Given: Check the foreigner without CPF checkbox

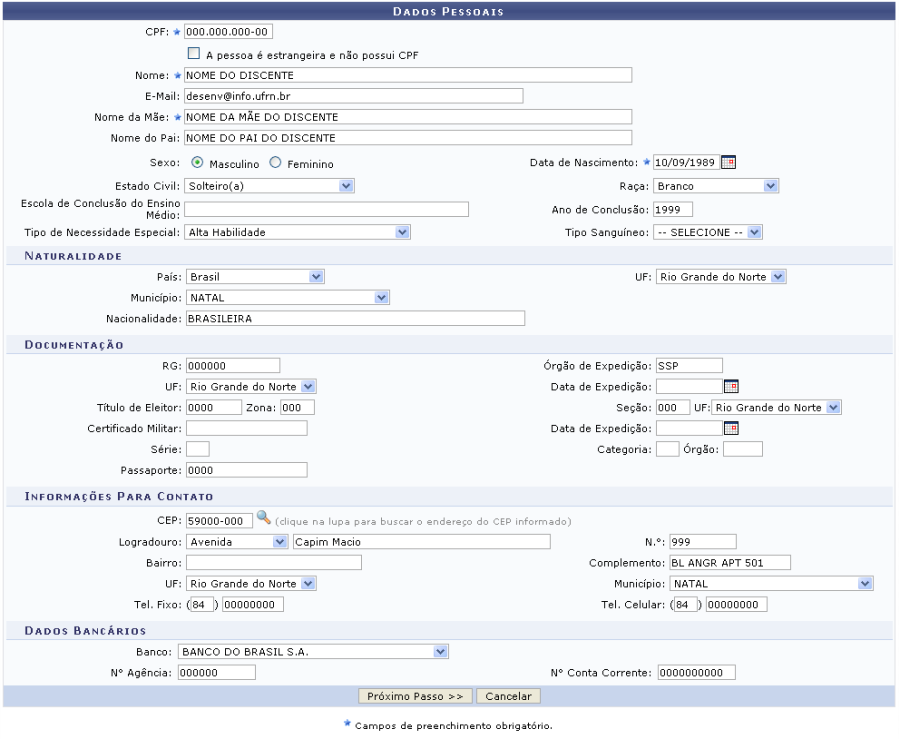Looking at the screenshot, I should [194, 54].
